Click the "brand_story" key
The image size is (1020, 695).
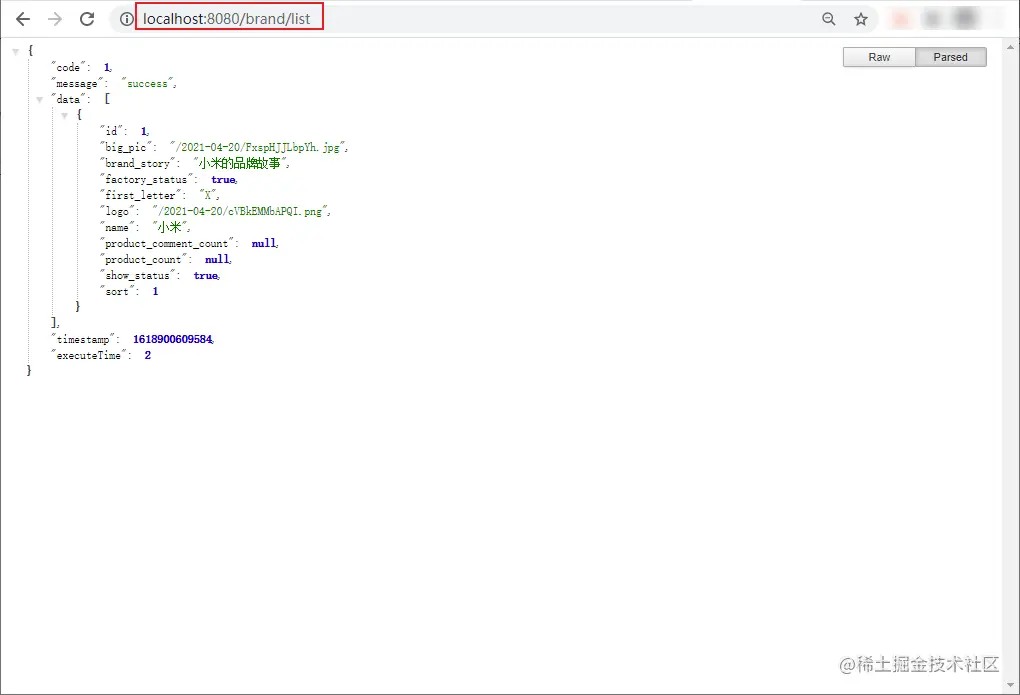tap(137, 163)
